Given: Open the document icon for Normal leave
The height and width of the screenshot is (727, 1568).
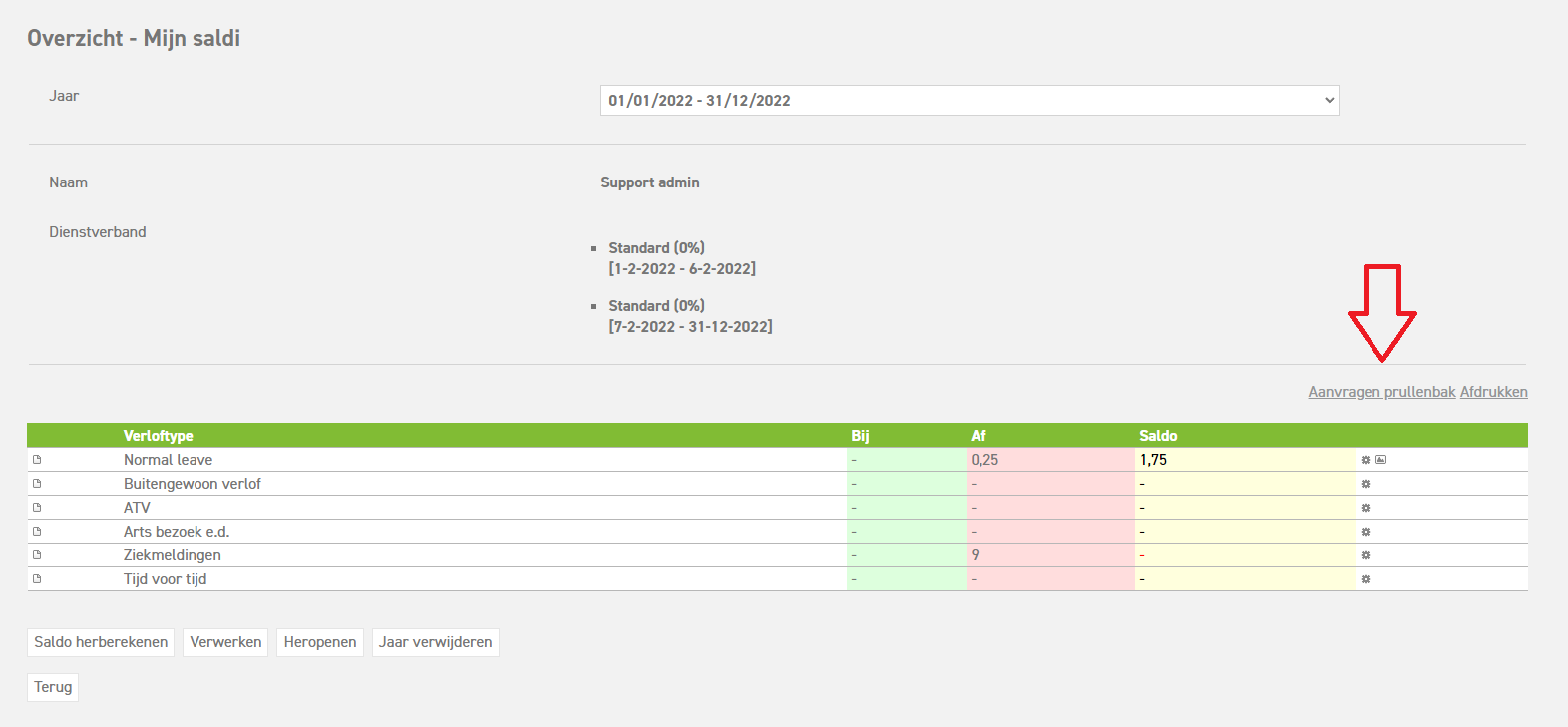Looking at the screenshot, I should [37, 460].
